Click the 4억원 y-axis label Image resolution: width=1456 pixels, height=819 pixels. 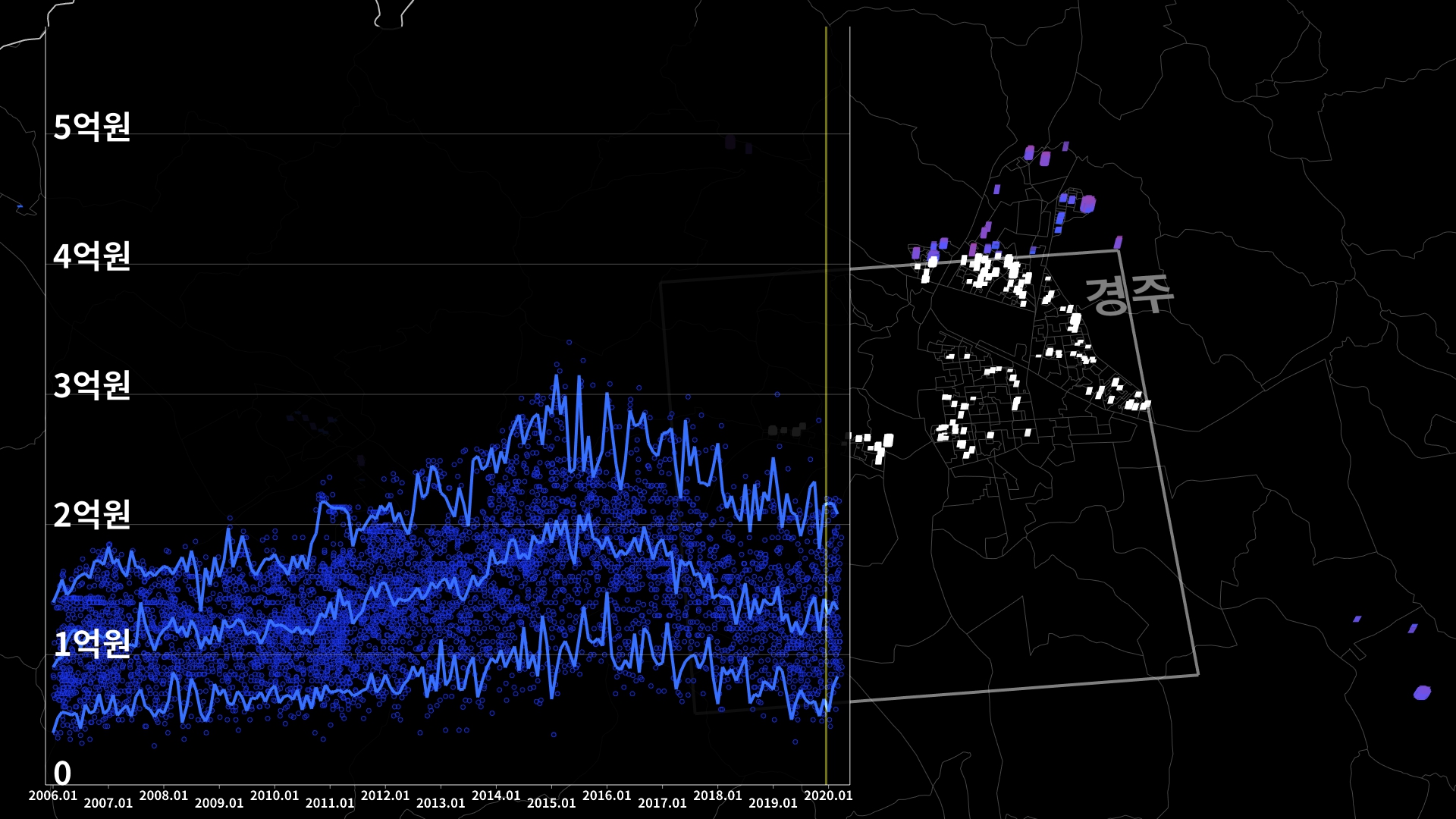click(92, 256)
